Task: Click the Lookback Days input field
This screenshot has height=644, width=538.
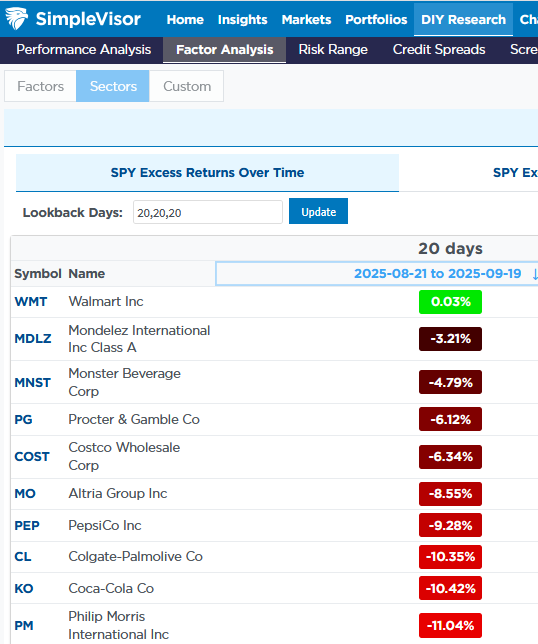Action: (208, 212)
